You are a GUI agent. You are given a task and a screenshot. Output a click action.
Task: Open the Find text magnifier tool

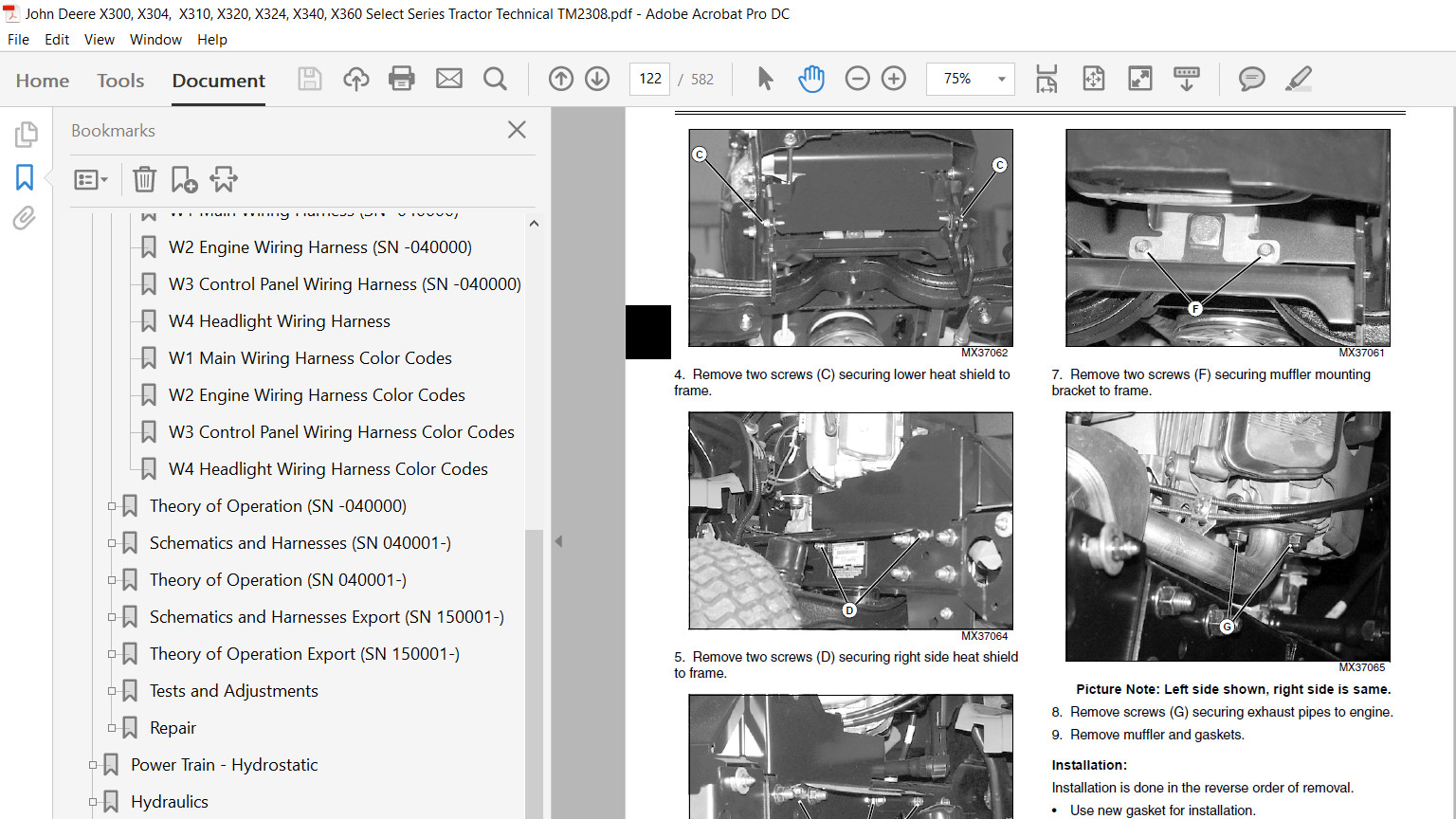pyautogui.click(x=495, y=79)
